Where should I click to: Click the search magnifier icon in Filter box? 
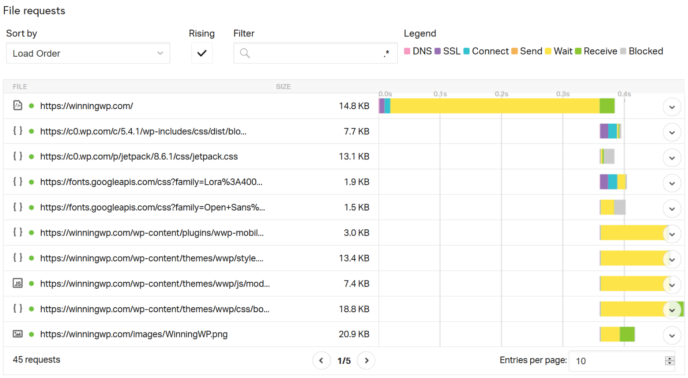point(245,53)
